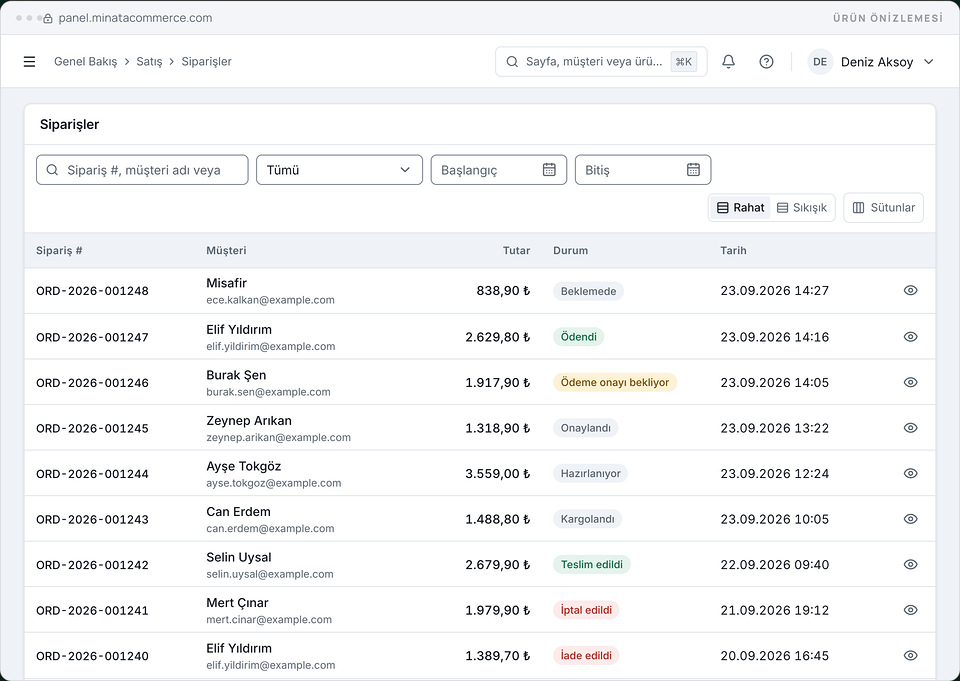Open the hamburger navigation menu
Screen dimensions: 960x681
coord(29,62)
